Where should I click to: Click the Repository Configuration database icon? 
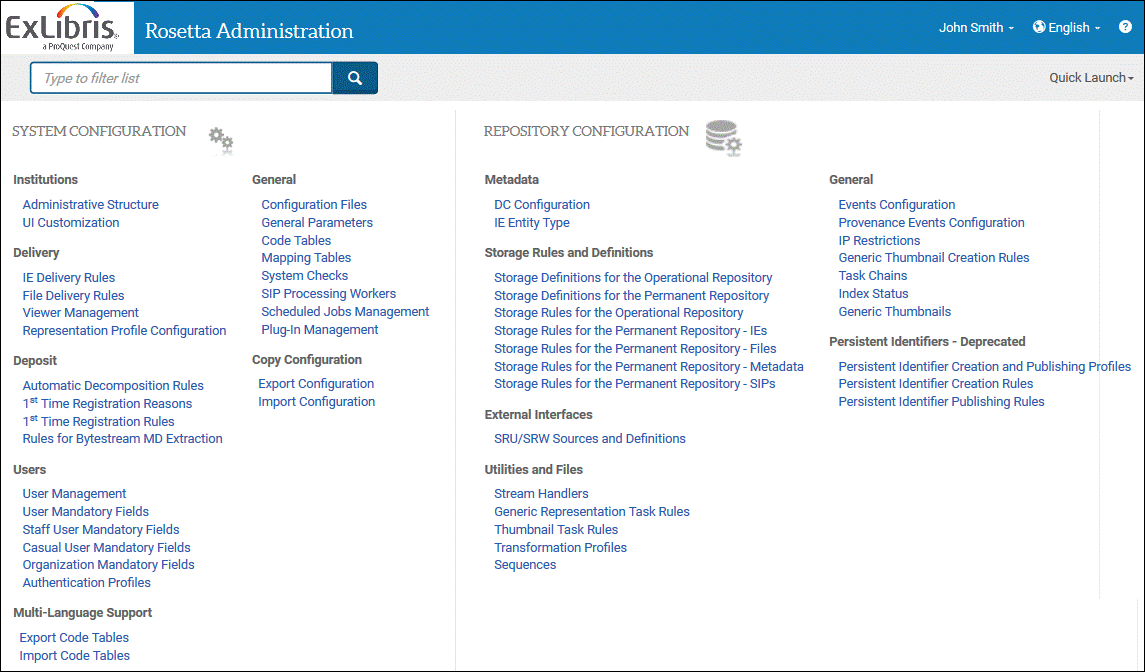click(723, 138)
